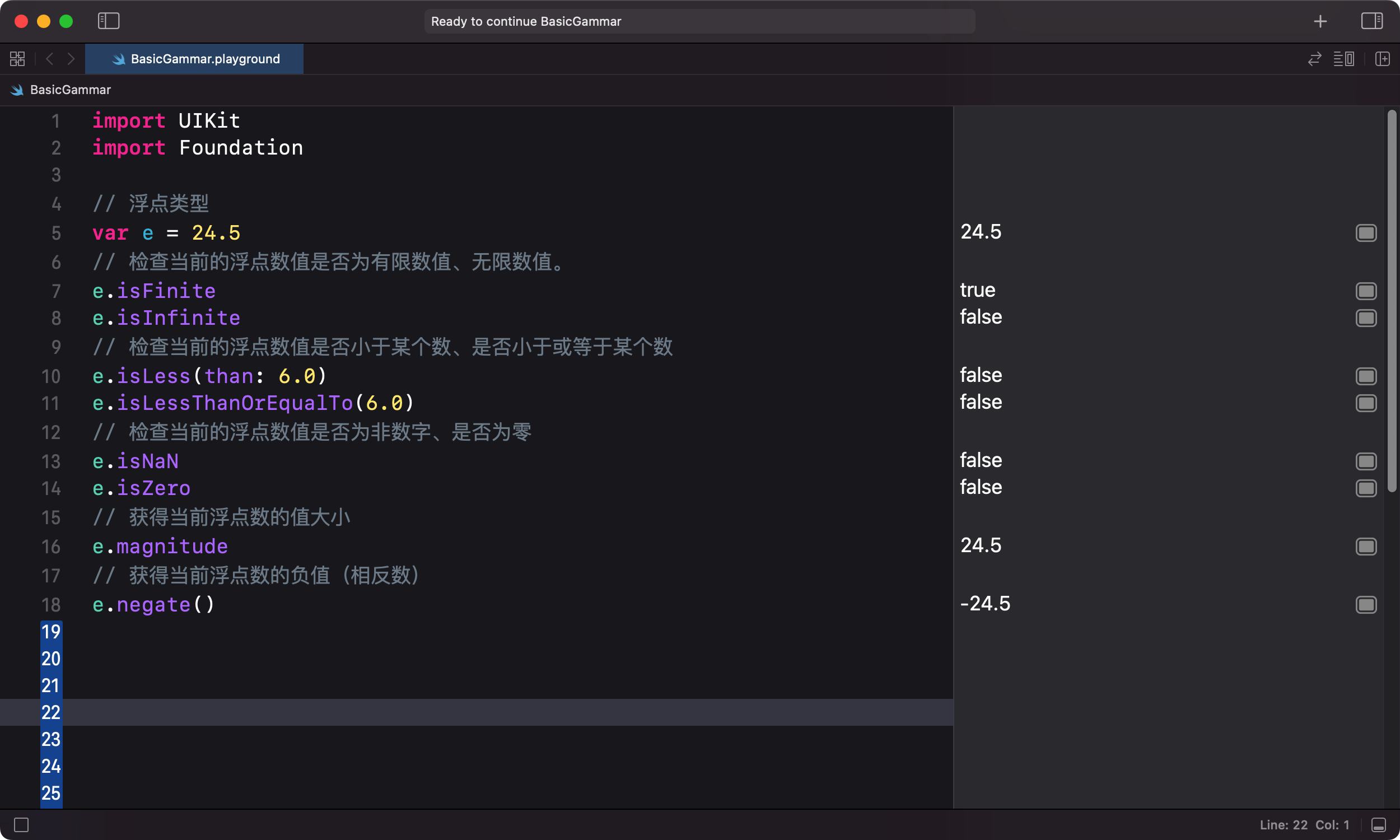The height and width of the screenshot is (840, 1400).
Task: Click on isInfinite in line 8
Action: click(178, 318)
